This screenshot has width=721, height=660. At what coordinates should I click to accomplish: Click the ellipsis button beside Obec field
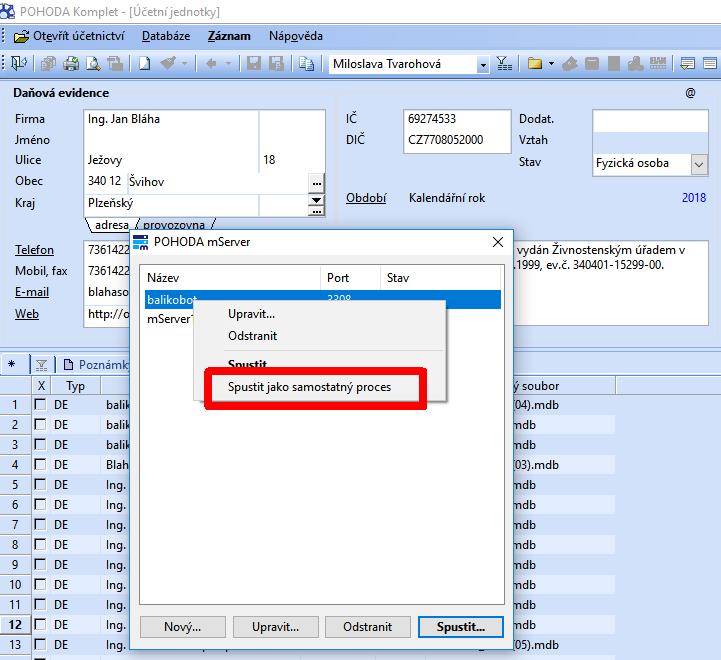[316, 183]
